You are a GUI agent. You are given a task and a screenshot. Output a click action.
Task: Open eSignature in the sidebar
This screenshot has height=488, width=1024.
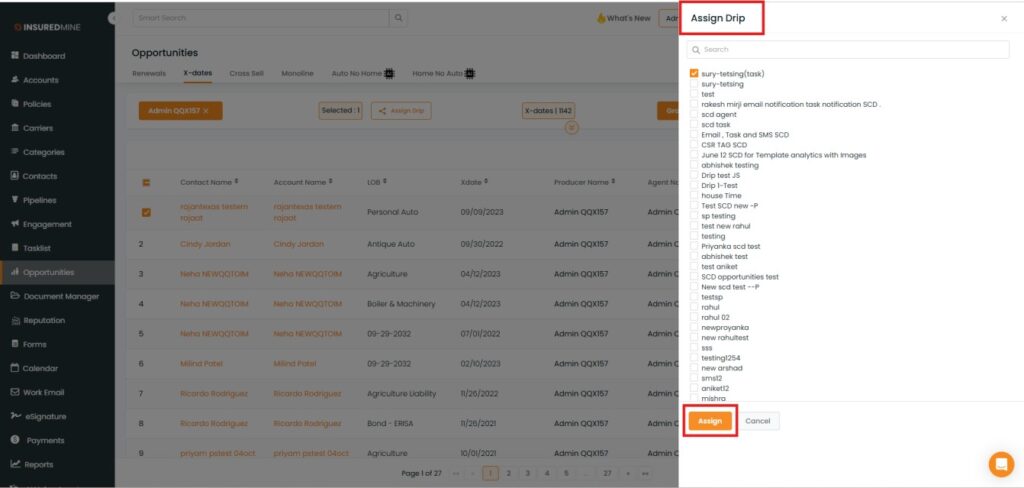coord(44,416)
